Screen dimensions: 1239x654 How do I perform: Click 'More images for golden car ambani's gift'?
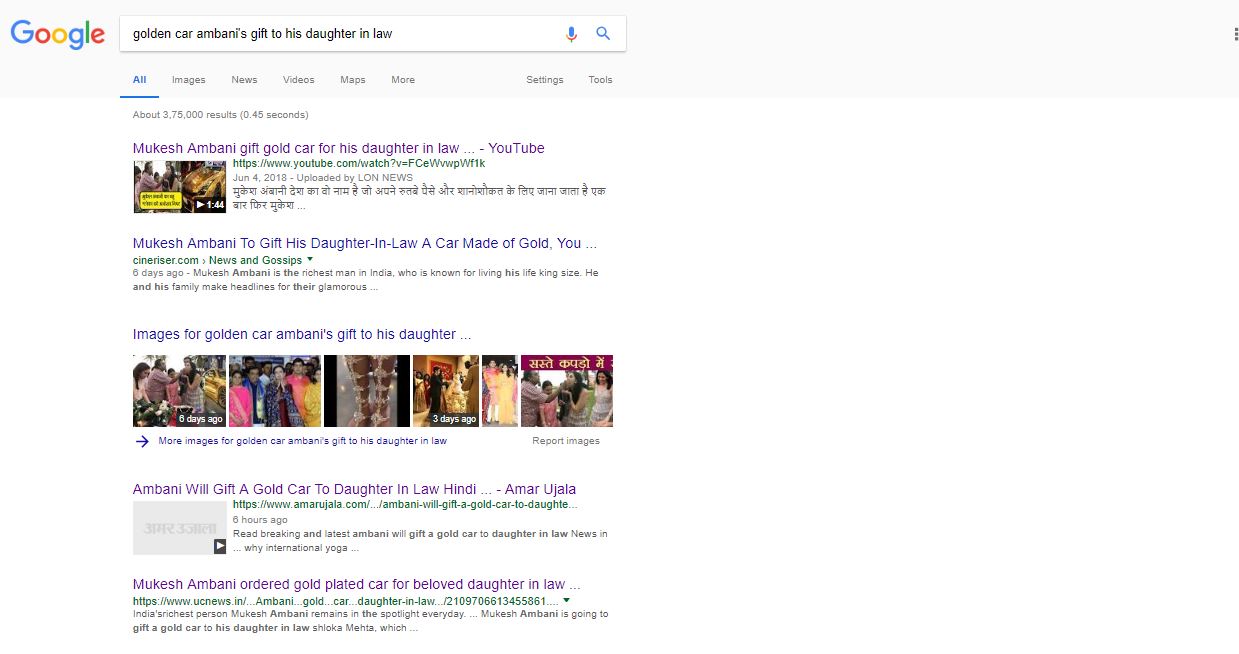303,441
